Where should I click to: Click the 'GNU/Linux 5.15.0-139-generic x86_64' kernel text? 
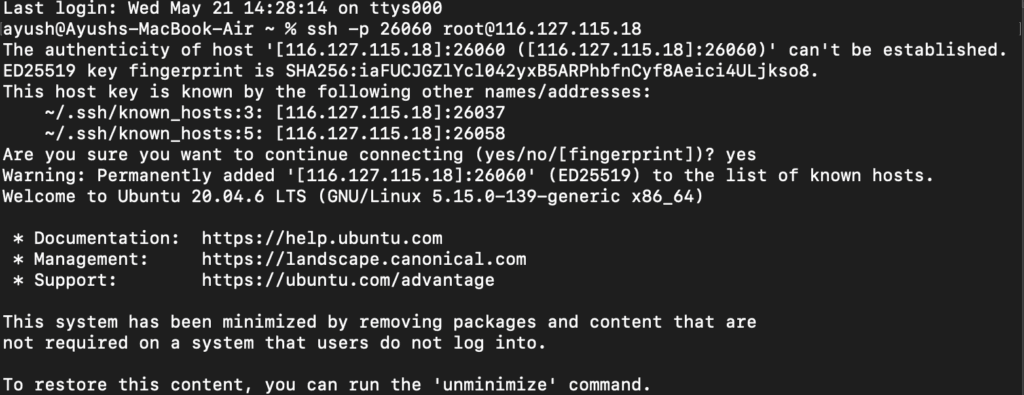click(x=510, y=196)
